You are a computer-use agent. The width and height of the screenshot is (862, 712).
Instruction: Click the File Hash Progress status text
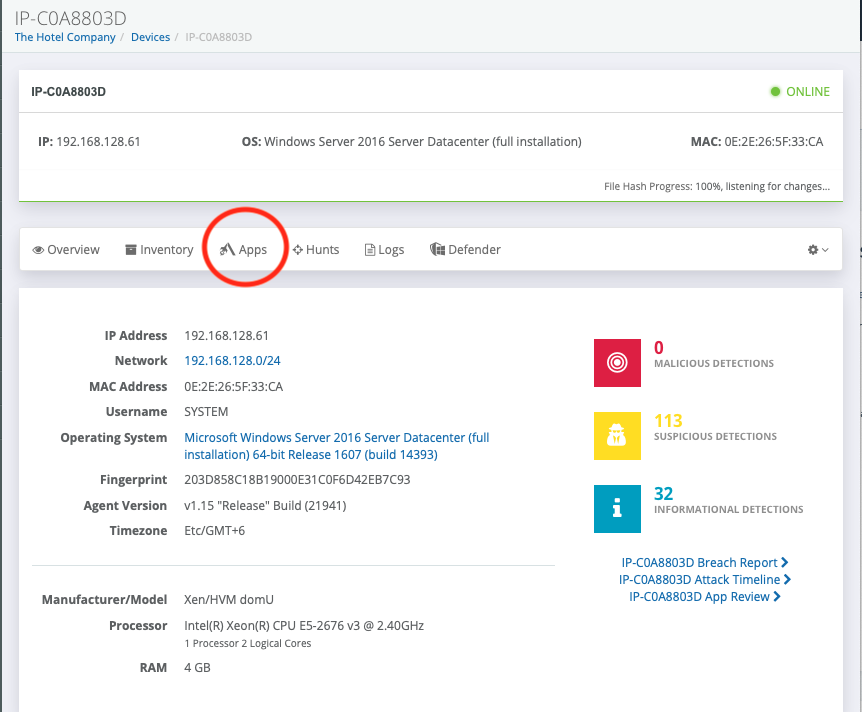point(717,186)
